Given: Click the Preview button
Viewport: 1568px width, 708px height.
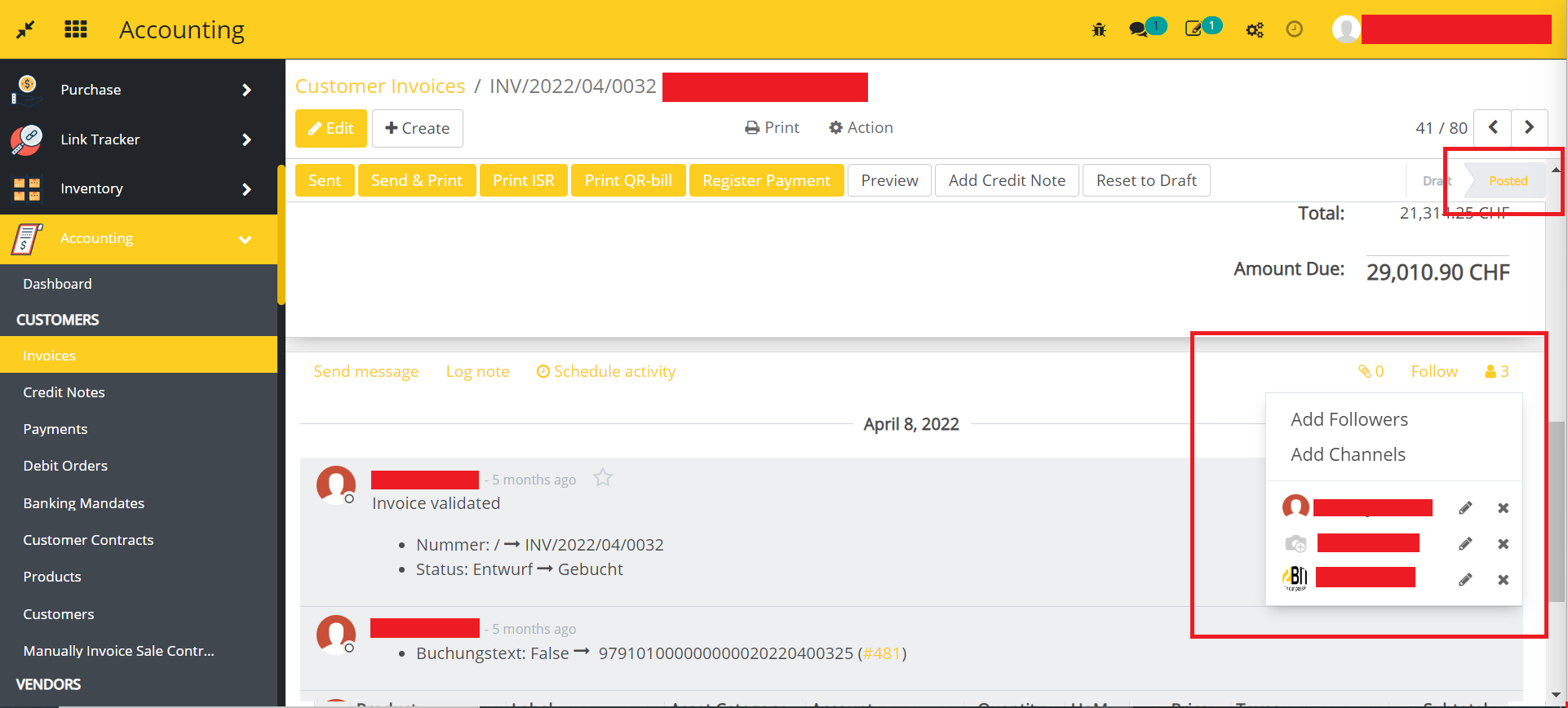Looking at the screenshot, I should point(890,180).
